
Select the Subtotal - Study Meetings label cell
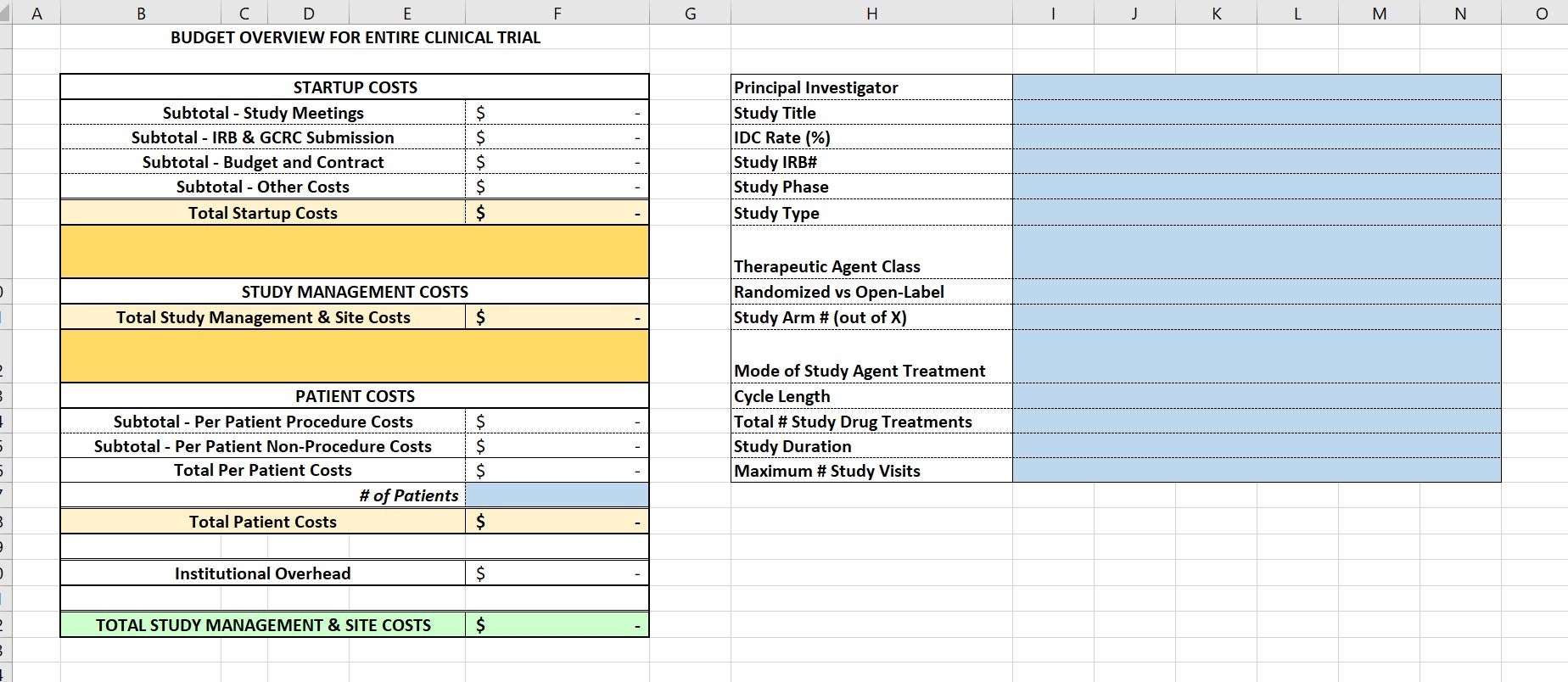click(263, 113)
